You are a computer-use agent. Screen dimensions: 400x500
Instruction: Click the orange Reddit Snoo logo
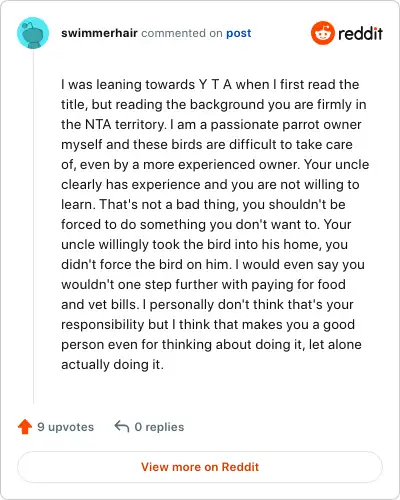[x=322, y=33]
